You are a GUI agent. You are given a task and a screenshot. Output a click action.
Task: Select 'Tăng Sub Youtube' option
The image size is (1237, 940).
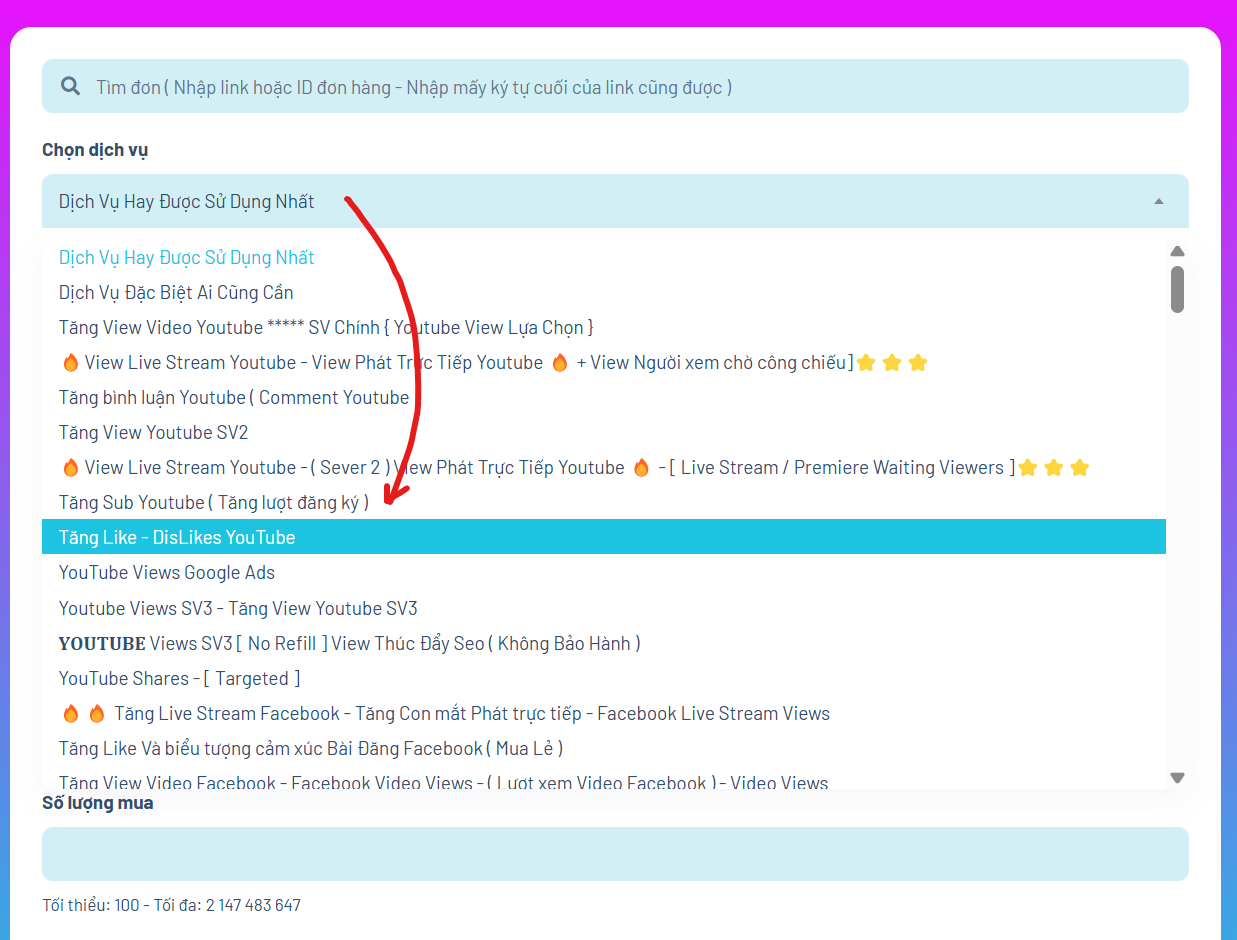[x=213, y=502]
